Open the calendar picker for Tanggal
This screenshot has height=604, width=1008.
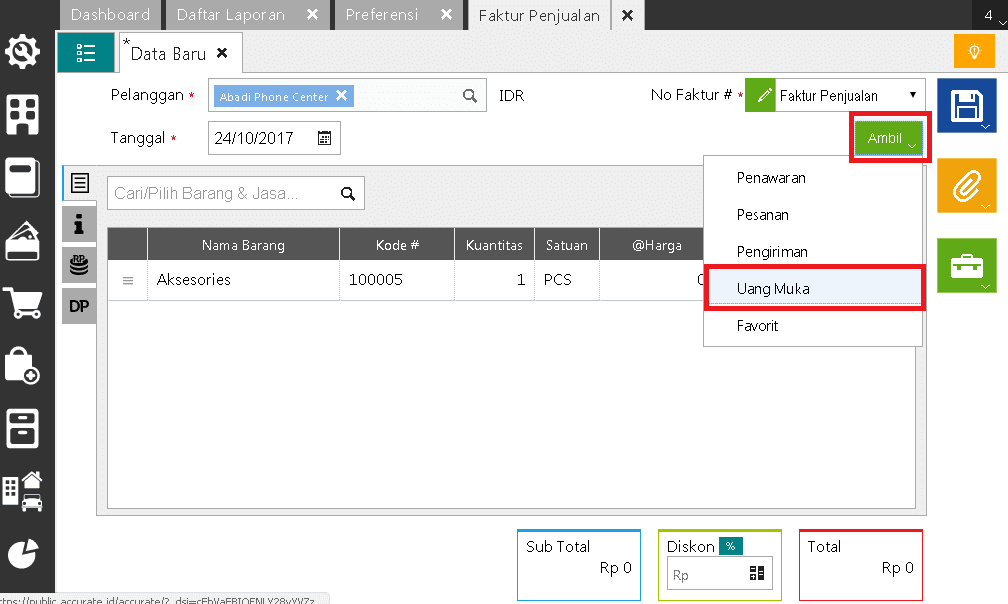tap(324, 138)
